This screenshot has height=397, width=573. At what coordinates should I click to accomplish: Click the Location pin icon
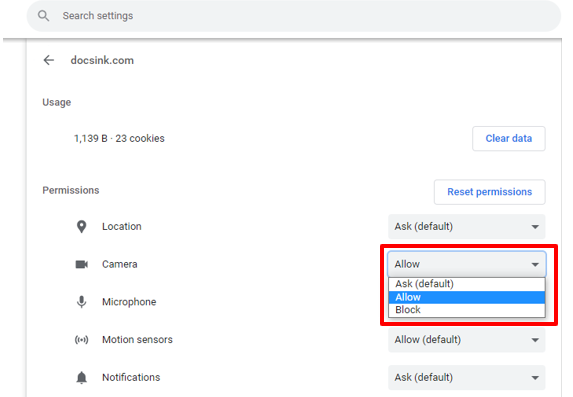click(x=81, y=227)
